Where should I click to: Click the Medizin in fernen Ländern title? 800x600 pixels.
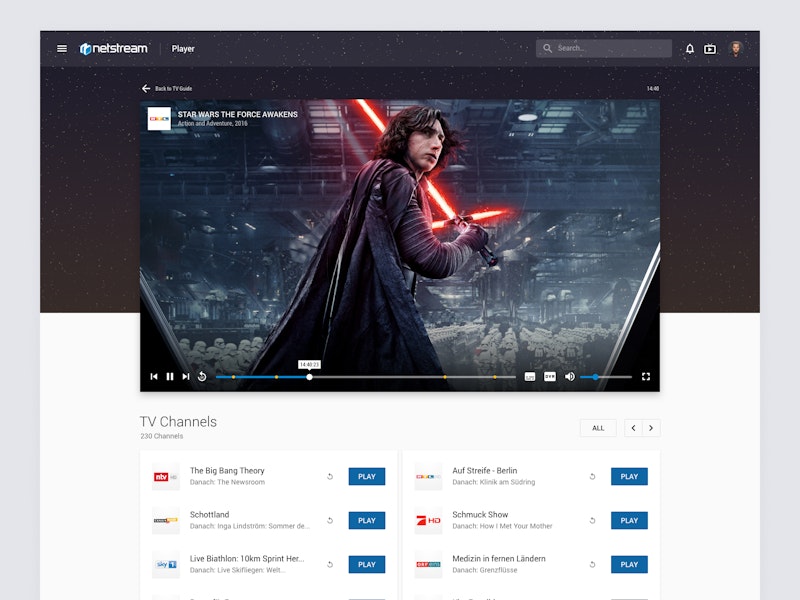point(499,559)
